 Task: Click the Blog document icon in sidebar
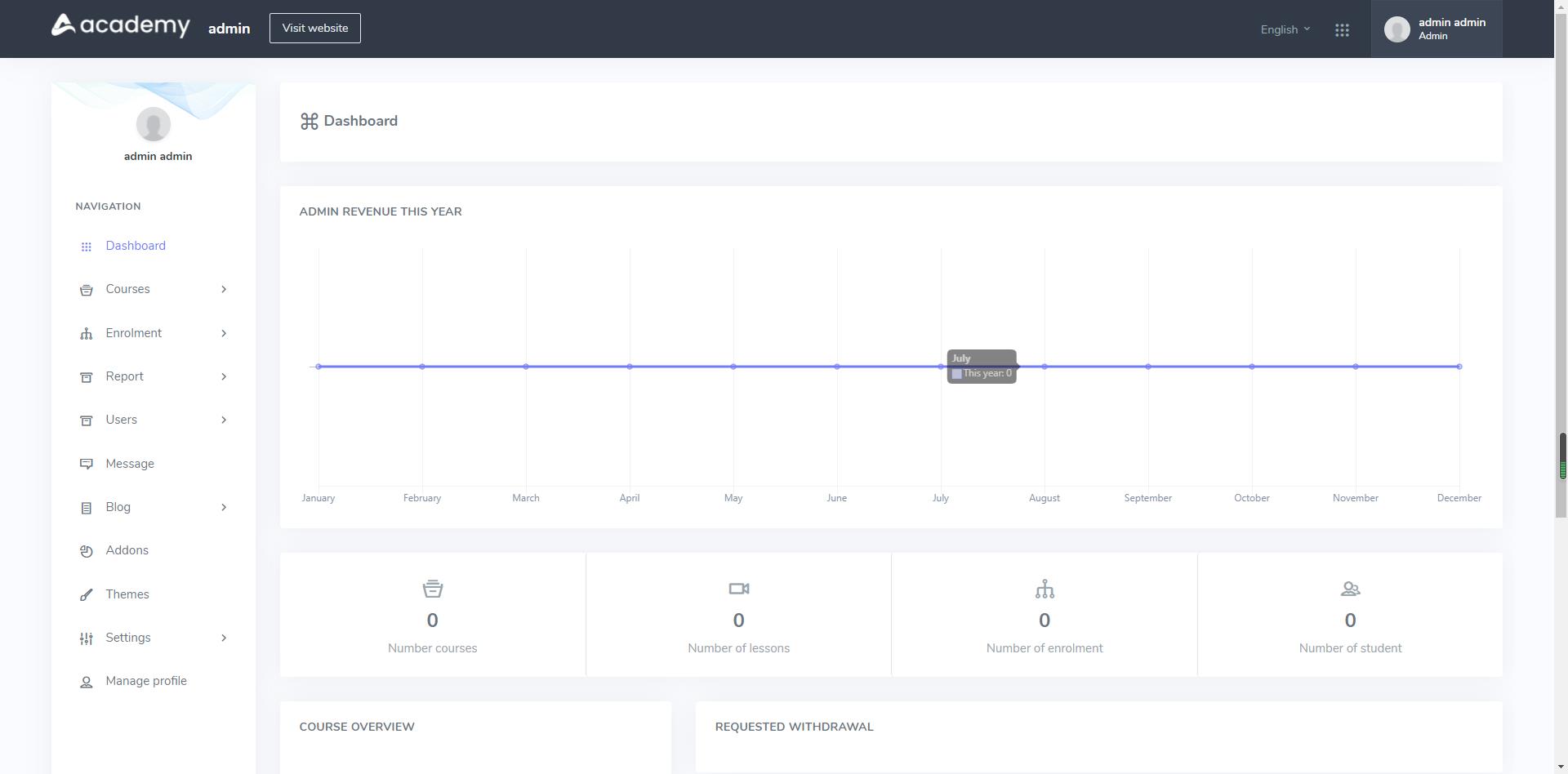click(x=86, y=508)
